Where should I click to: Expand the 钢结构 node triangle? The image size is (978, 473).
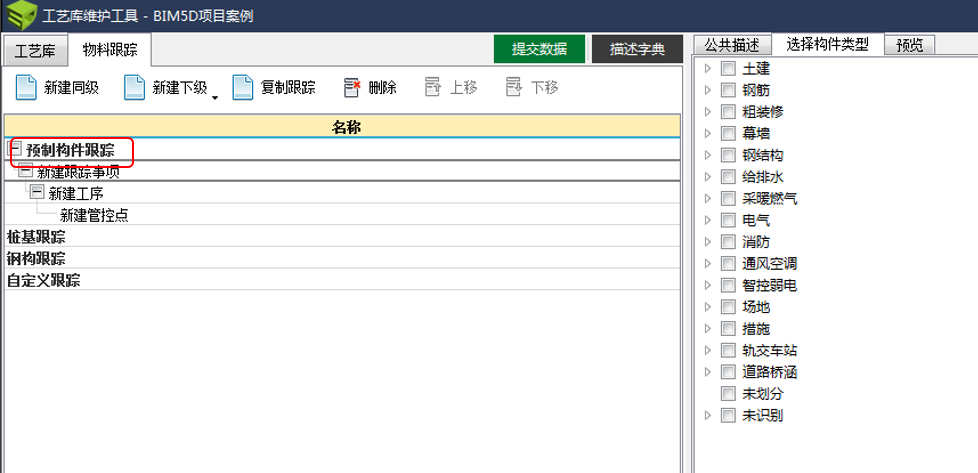(707, 155)
